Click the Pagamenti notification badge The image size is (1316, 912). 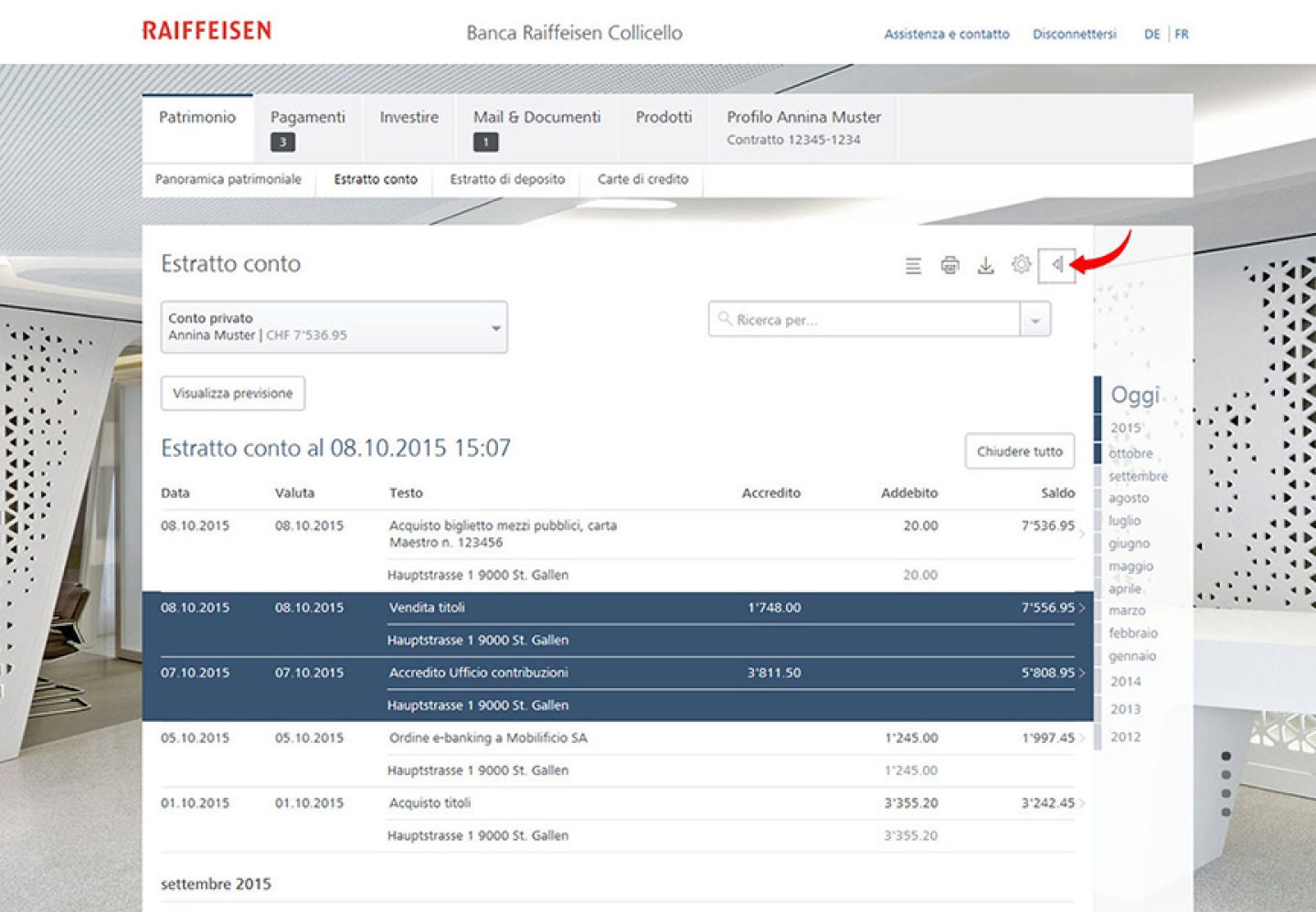282,142
